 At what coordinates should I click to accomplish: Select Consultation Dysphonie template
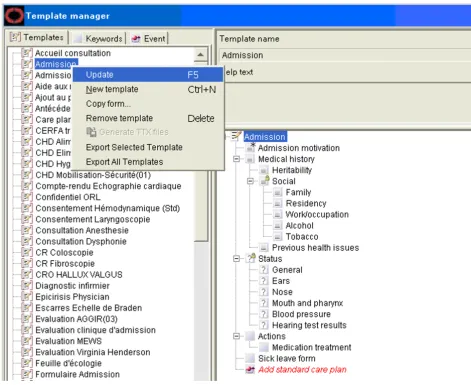pyautogui.click(x=81, y=241)
